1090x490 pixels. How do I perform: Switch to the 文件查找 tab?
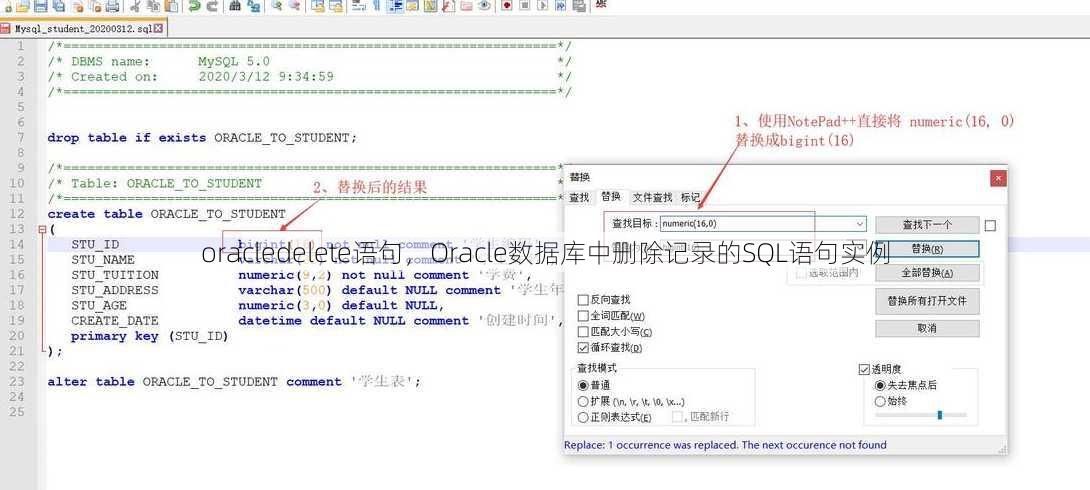(653, 197)
